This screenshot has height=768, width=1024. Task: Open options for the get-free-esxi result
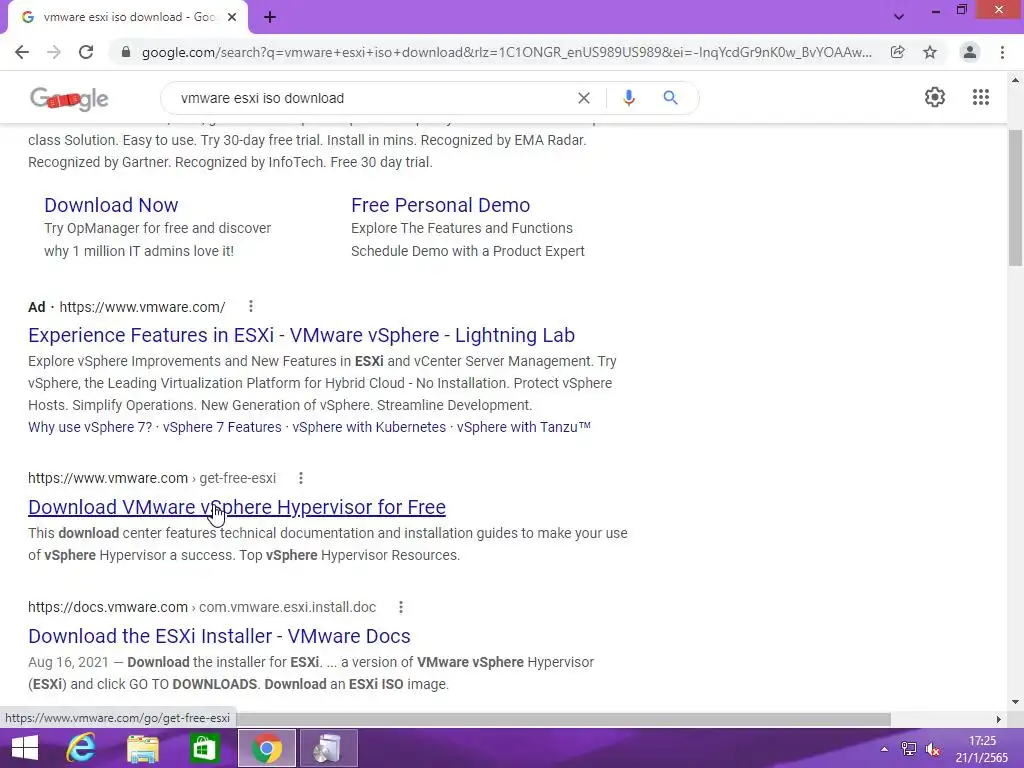click(301, 478)
